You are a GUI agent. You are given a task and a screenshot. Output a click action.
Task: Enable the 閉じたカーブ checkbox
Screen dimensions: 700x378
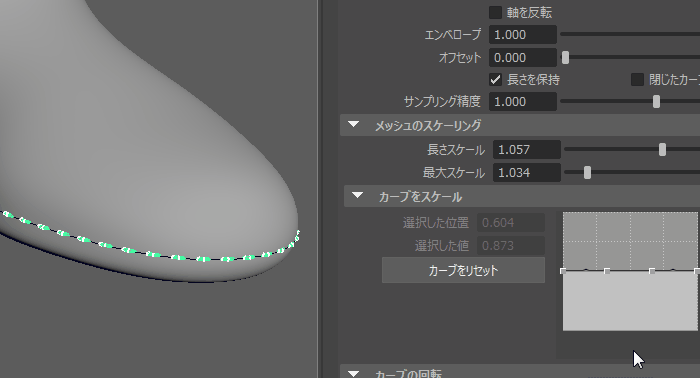(x=637, y=80)
